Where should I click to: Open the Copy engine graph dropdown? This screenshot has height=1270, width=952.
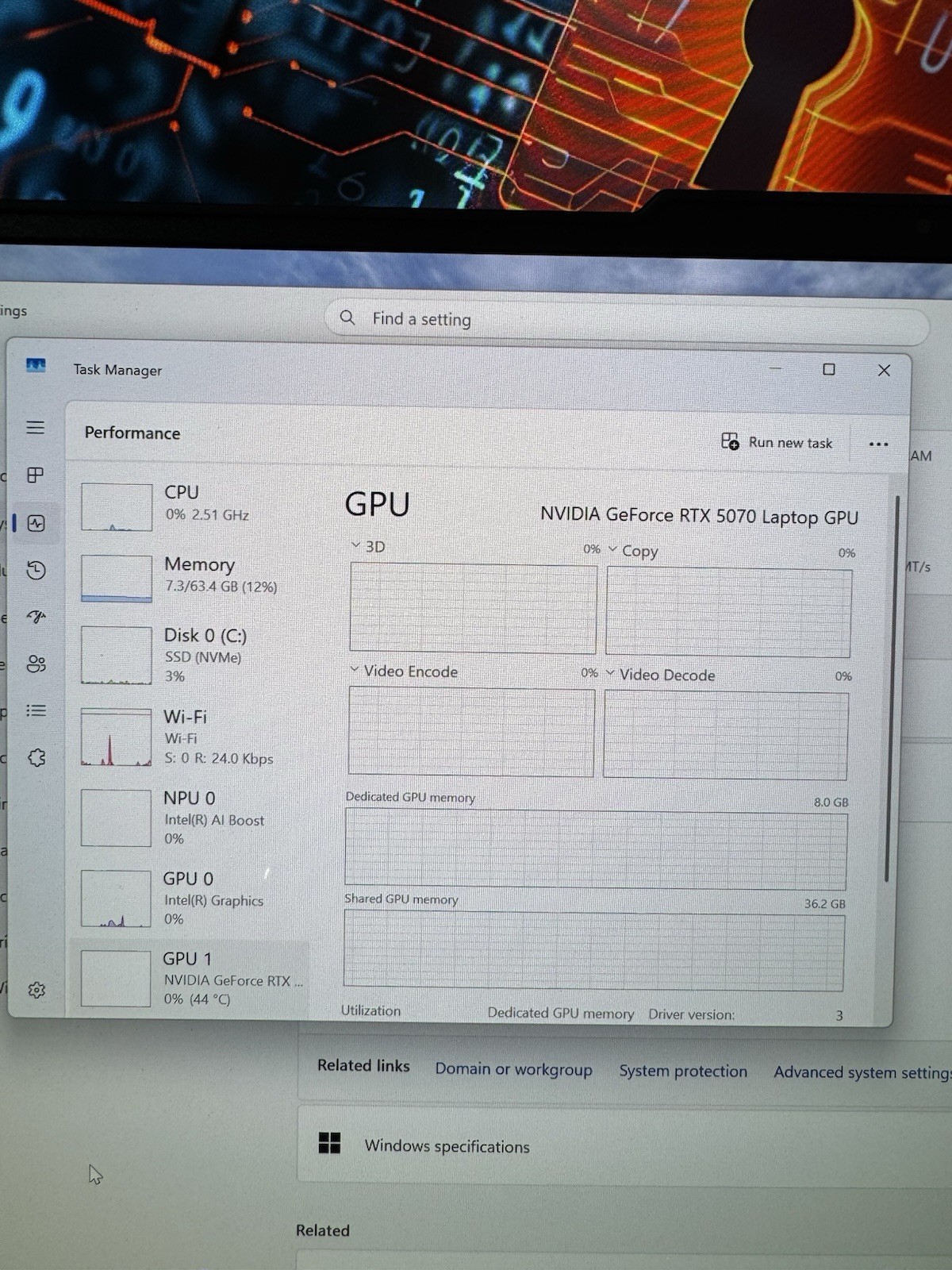click(x=612, y=549)
